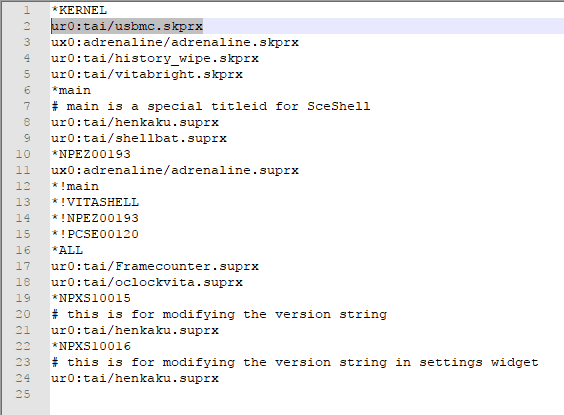The image size is (564, 415).
Task: Click the ur0:tai/oclockvita.suprx entry
Action: point(147,282)
